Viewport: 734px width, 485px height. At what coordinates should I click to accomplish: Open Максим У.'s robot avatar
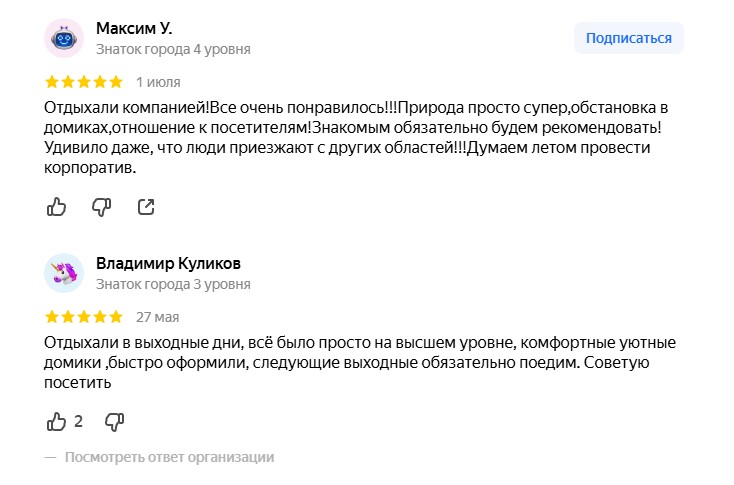tap(64, 38)
